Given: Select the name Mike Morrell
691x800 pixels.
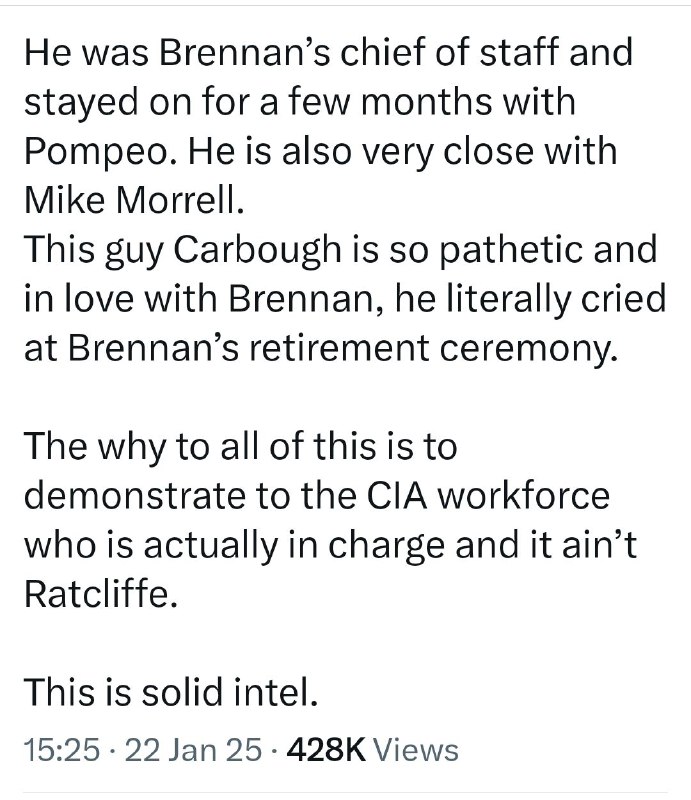Looking at the screenshot, I should click(134, 199).
